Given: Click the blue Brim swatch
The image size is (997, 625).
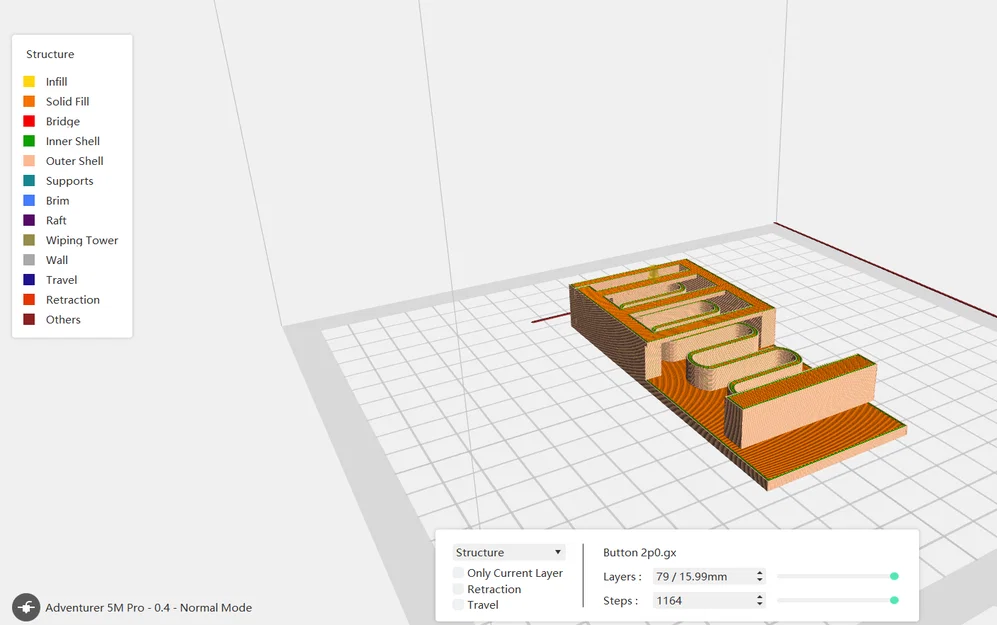Looking at the screenshot, I should (29, 200).
